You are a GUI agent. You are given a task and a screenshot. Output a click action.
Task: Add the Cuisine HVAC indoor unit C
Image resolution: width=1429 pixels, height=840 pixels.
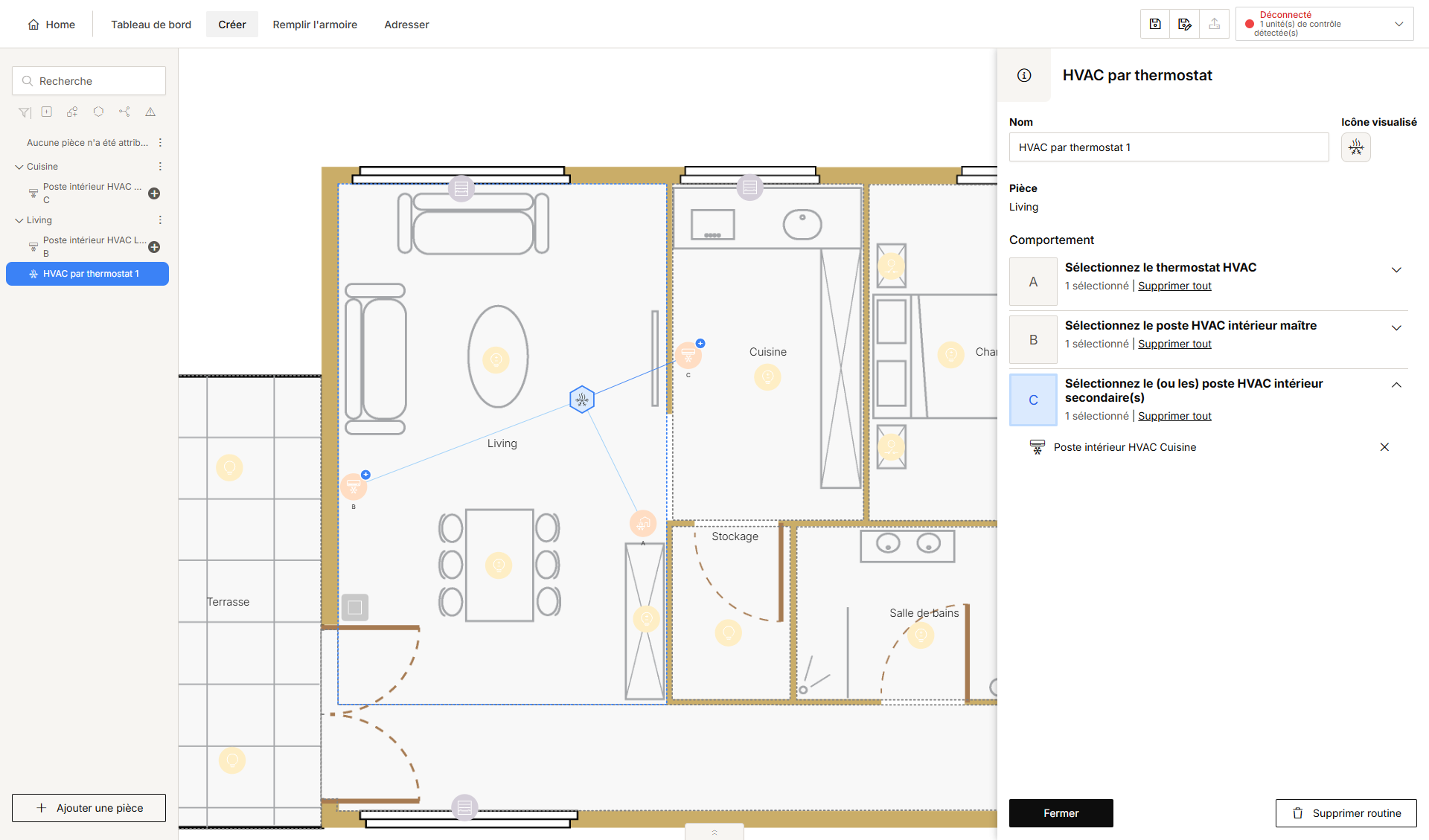[x=154, y=193]
